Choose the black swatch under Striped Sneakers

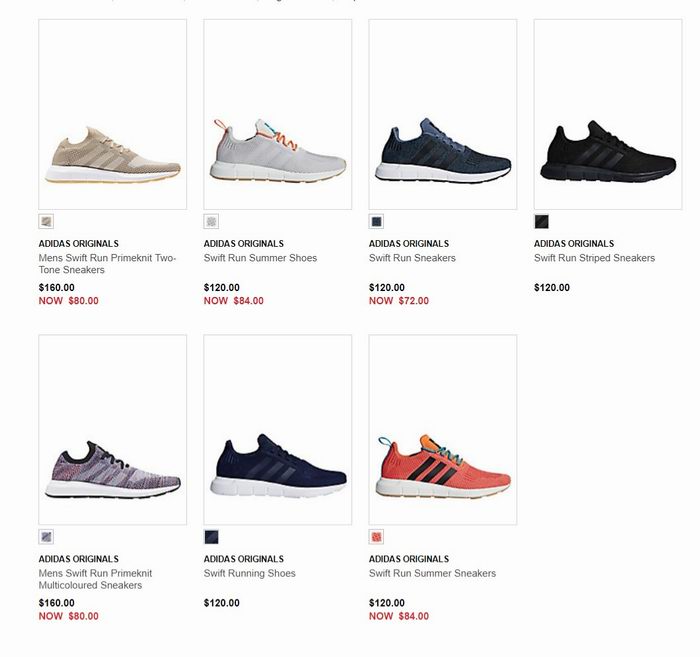point(542,221)
